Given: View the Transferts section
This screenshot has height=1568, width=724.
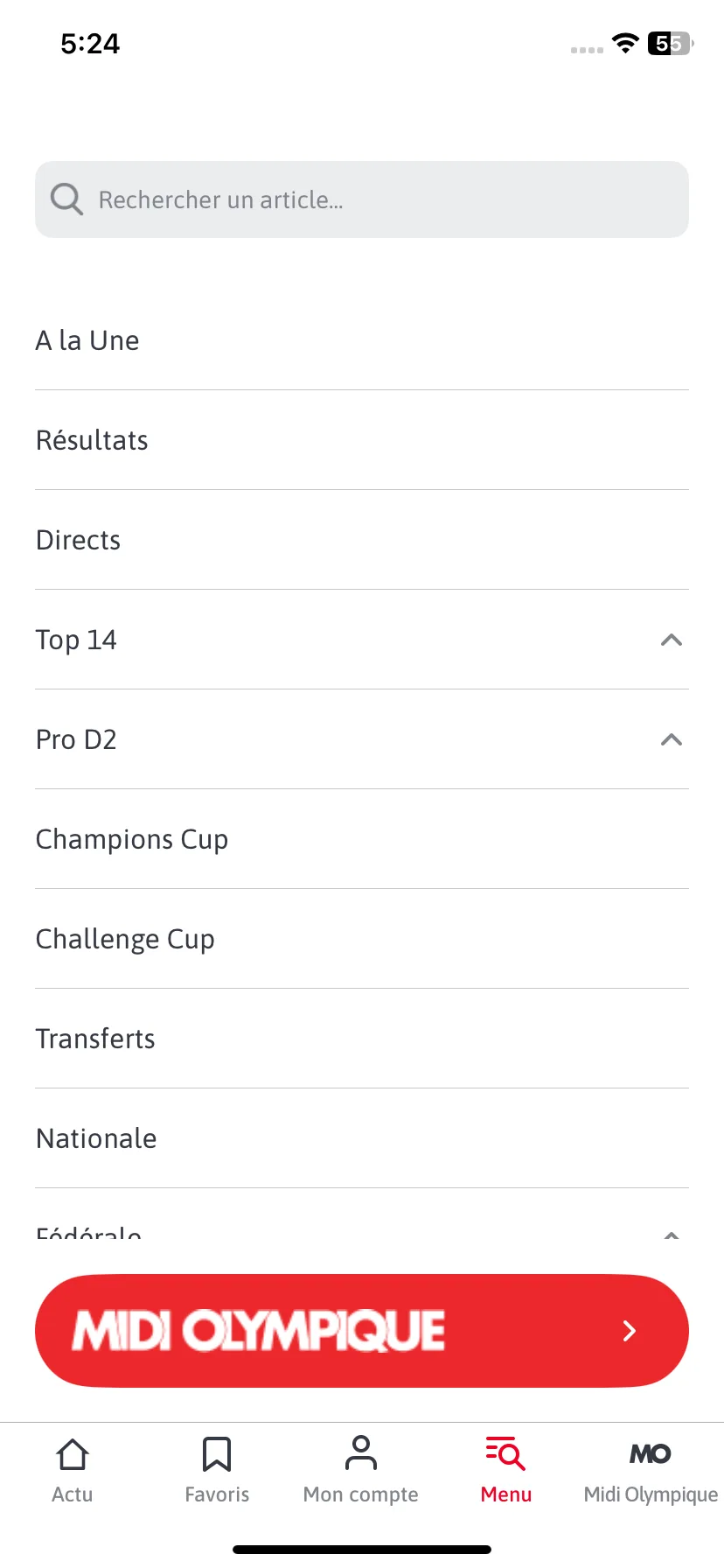Looking at the screenshot, I should 362,1039.
